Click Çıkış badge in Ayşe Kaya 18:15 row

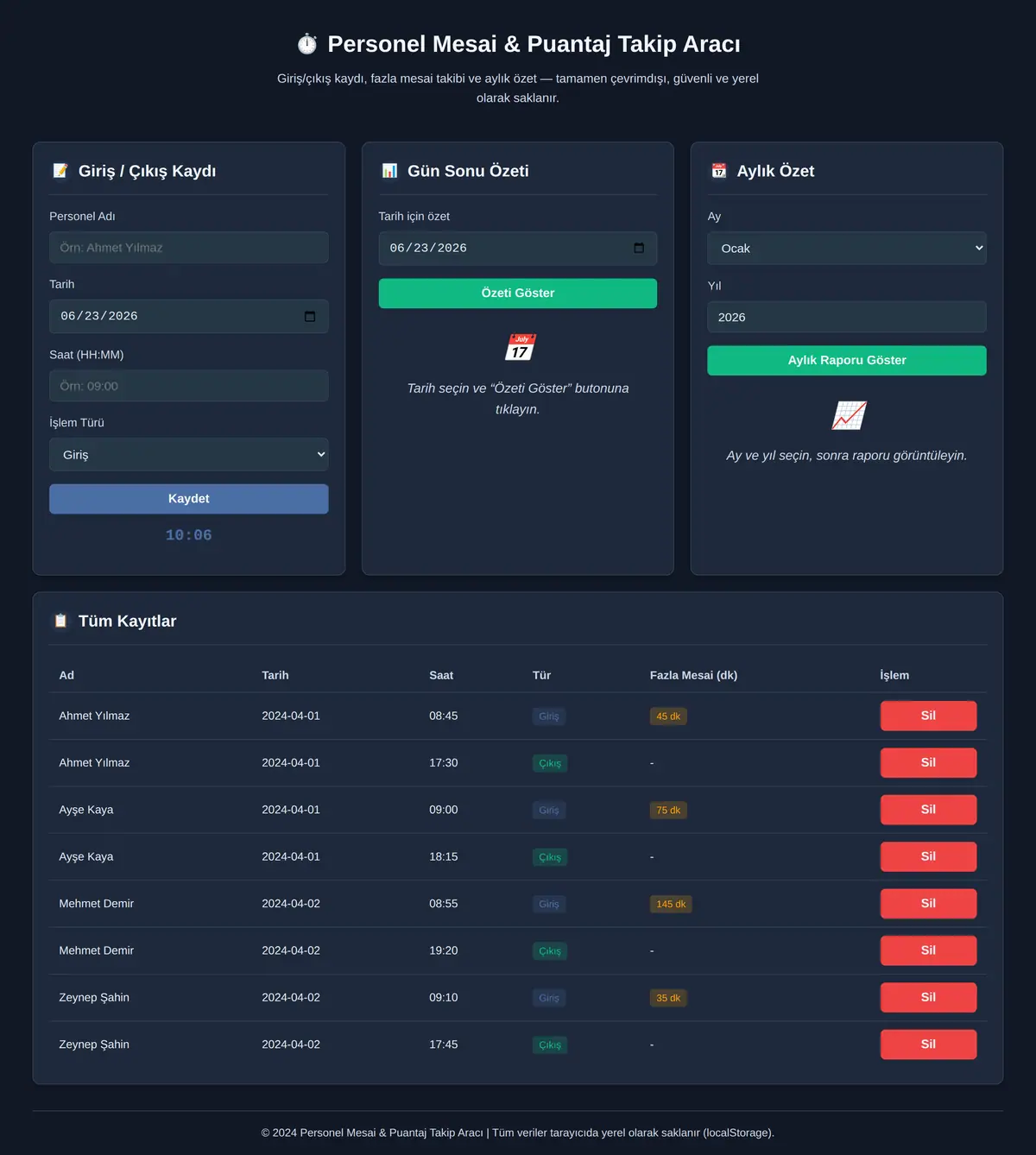click(550, 857)
